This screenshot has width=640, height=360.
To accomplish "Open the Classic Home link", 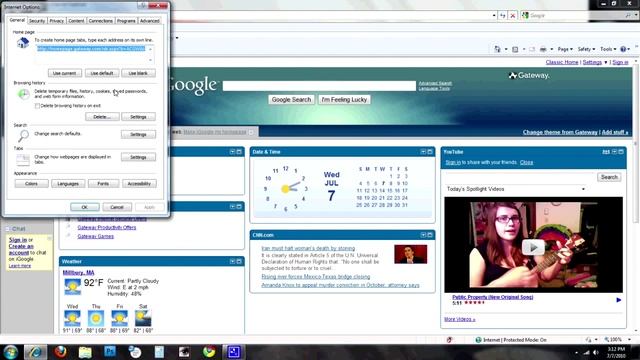I will (x=562, y=62).
